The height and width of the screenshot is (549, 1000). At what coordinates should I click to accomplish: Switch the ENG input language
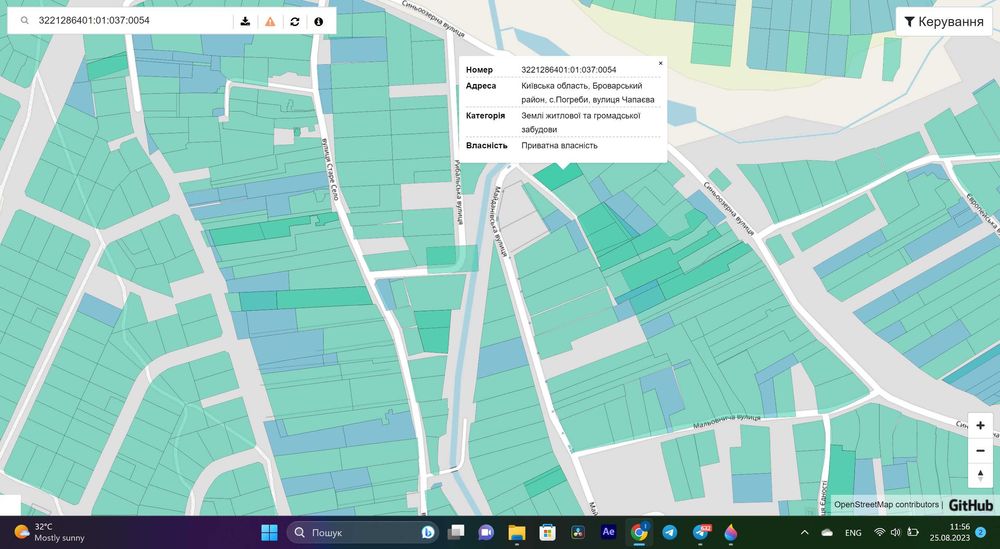[853, 533]
